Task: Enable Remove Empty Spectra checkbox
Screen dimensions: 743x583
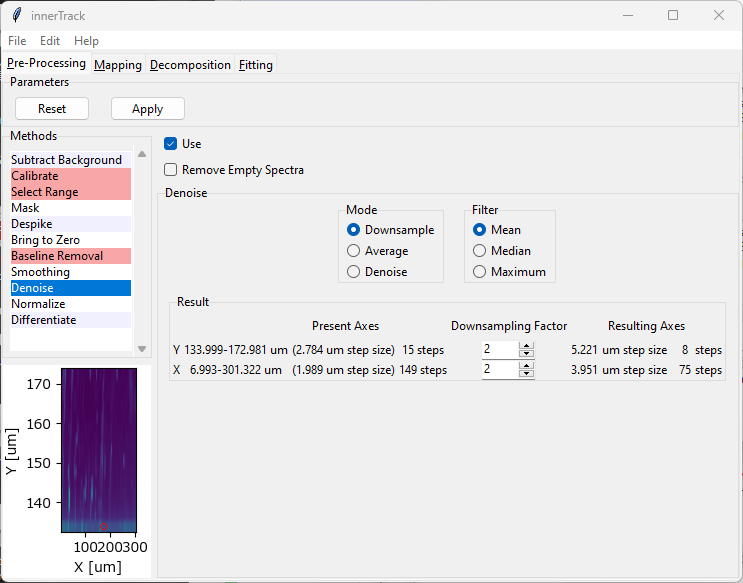Action: click(171, 170)
